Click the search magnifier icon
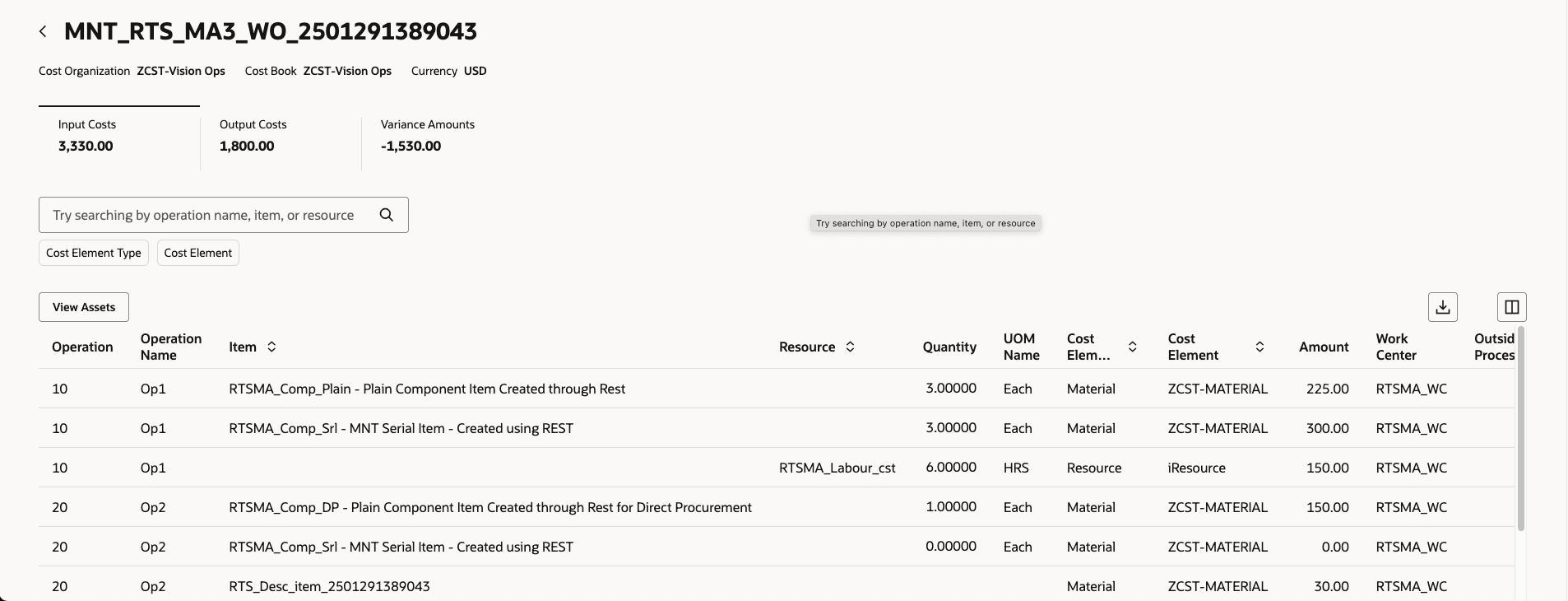 pos(386,215)
